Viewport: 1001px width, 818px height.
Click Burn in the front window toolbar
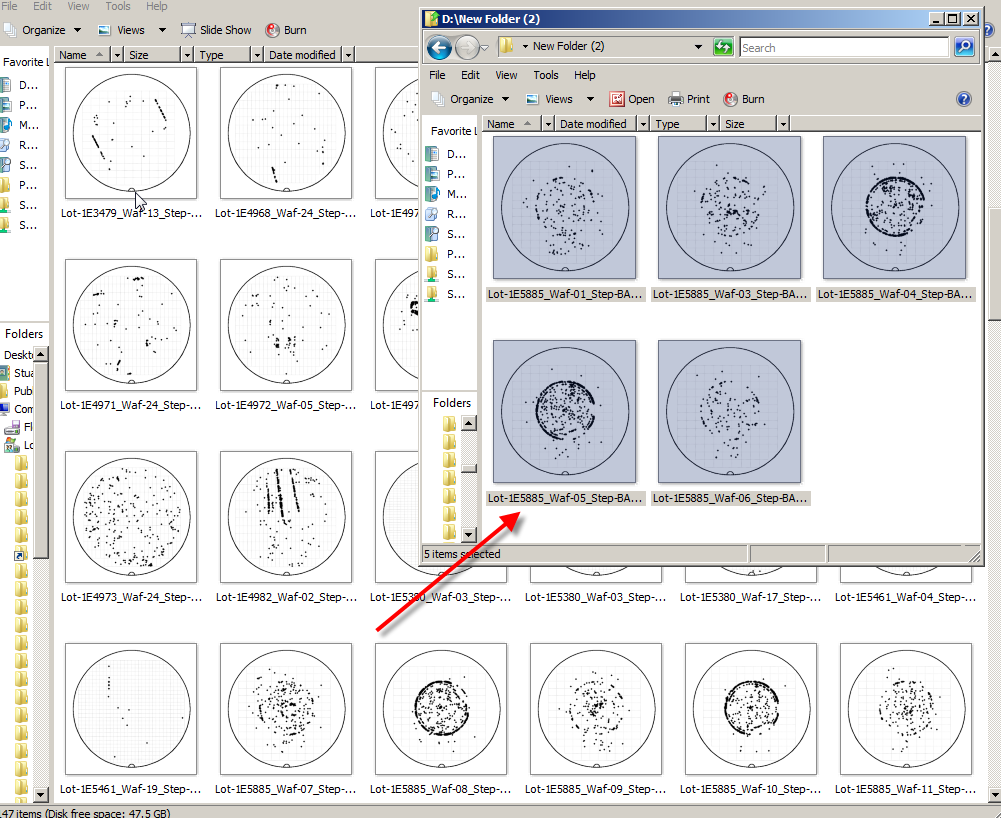[x=744, y=99]
